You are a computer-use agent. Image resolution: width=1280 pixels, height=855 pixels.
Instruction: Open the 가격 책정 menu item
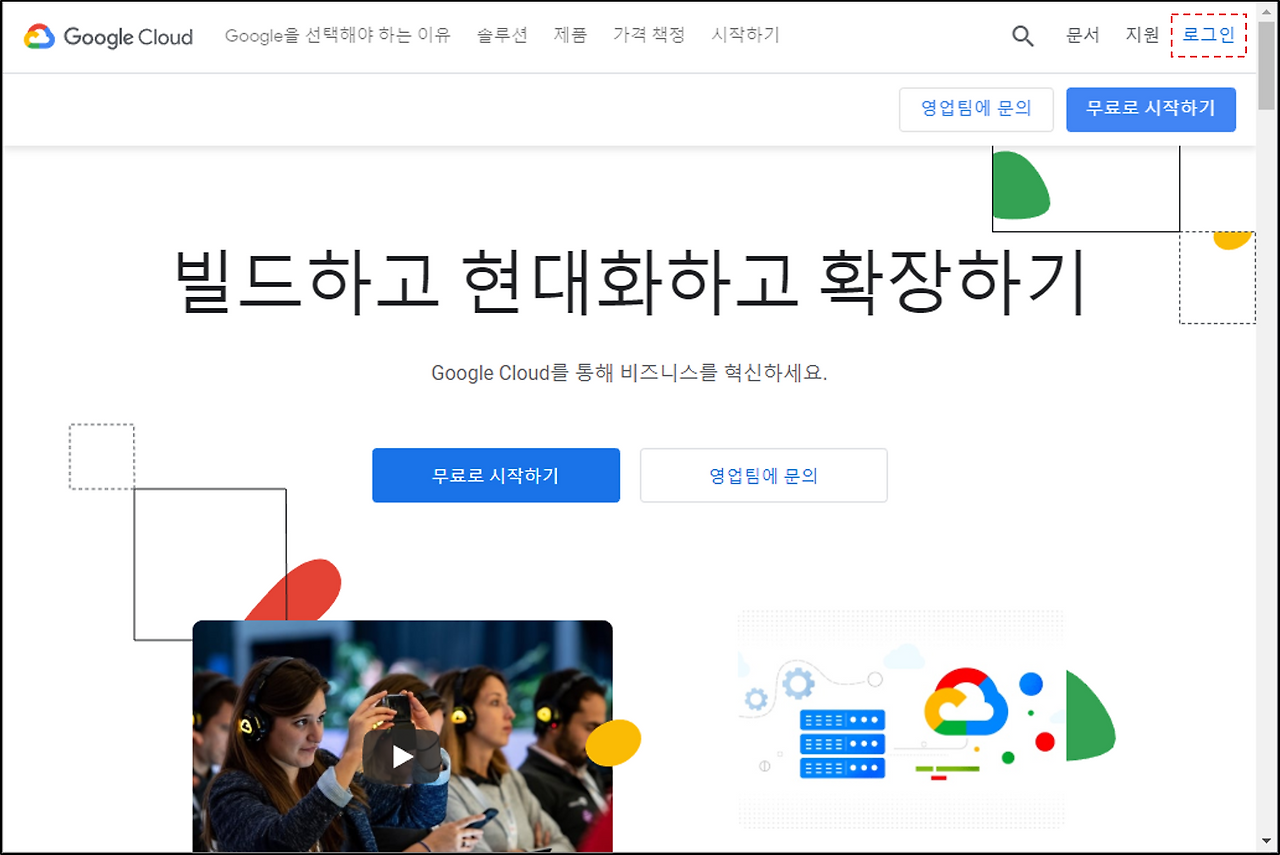(649, 35)
